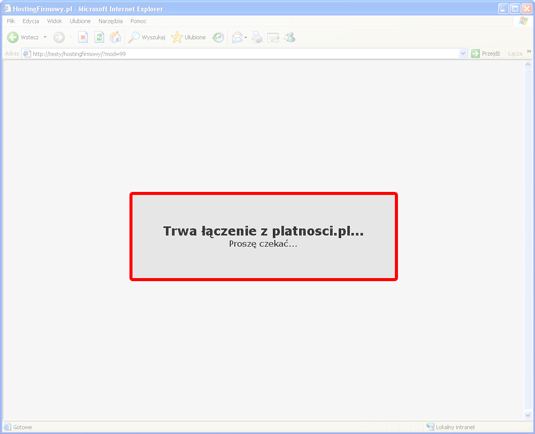Image resolution: width=535 pixels, height=434 pixels.
Task: Click the Windows flag logo icon
Action: (523, 21)
